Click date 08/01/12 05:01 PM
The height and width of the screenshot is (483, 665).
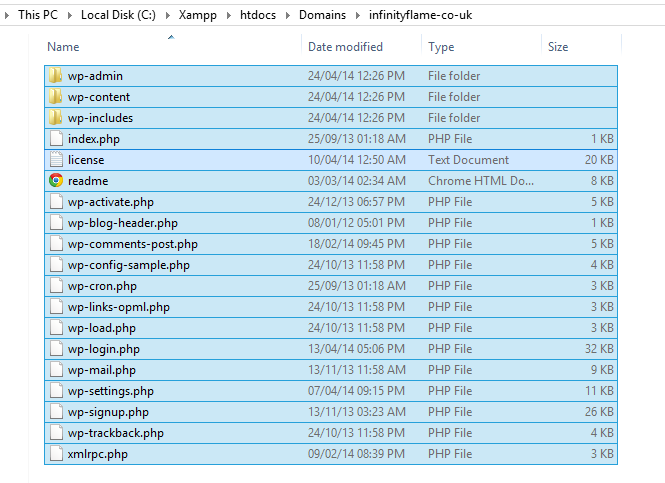point(356,223)
